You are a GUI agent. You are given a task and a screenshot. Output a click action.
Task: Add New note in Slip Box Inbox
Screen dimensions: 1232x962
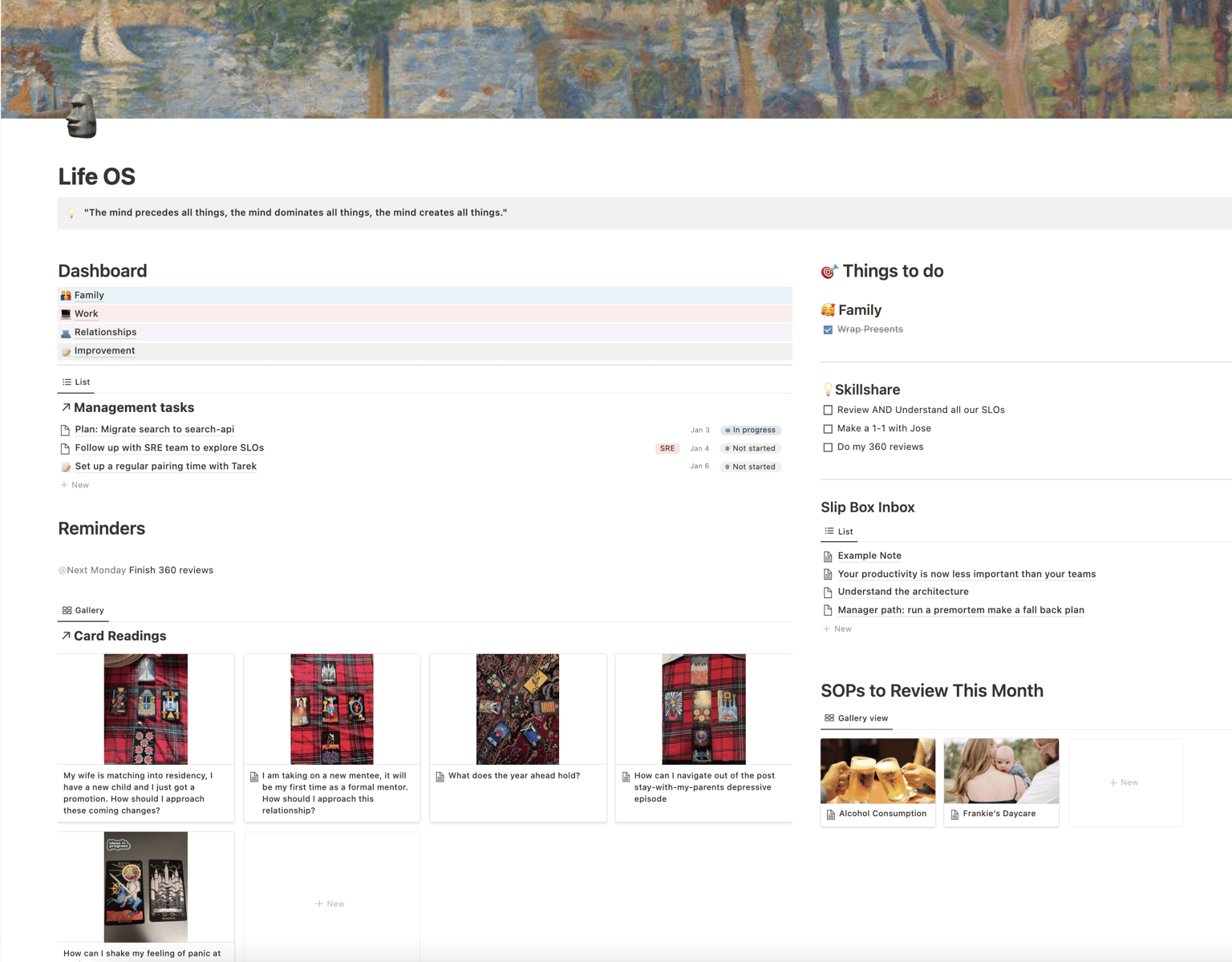pos(838,629)
